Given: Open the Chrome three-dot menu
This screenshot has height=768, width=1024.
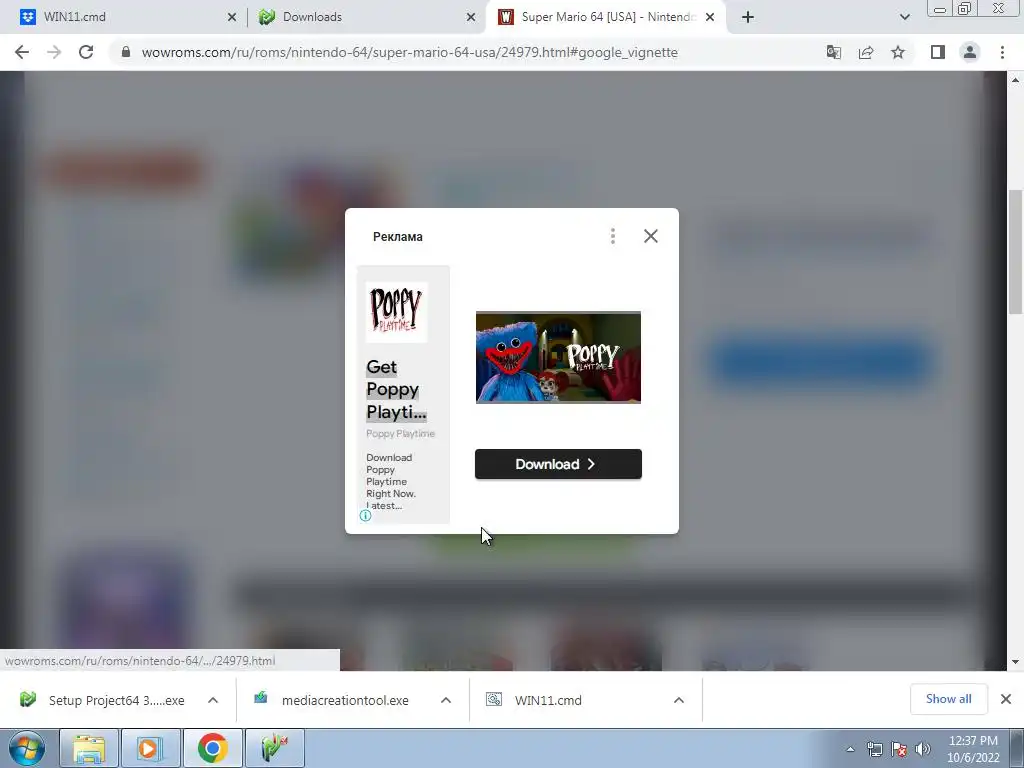Looking at the screenshot, I should click(x=1002, y=52).
